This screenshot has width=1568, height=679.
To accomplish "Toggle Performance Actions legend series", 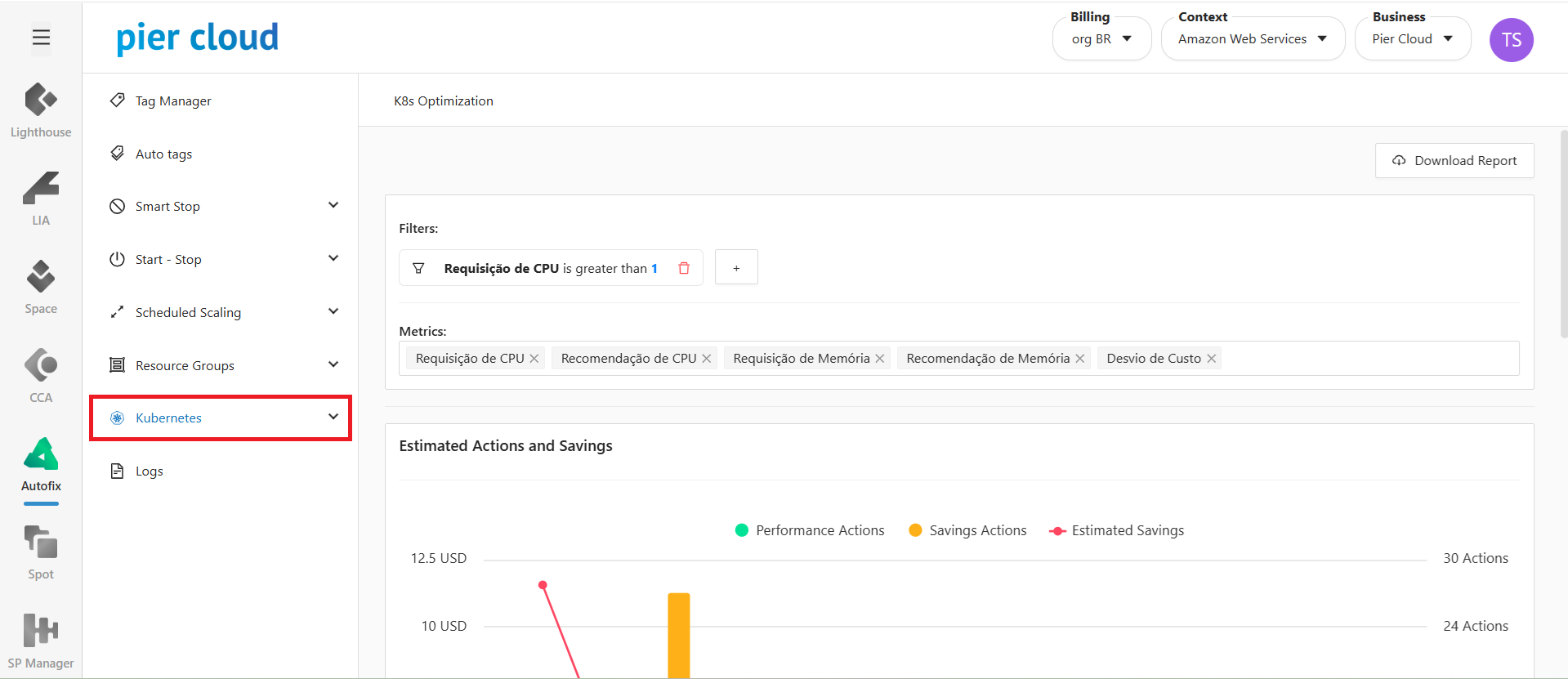I will 810,530.
